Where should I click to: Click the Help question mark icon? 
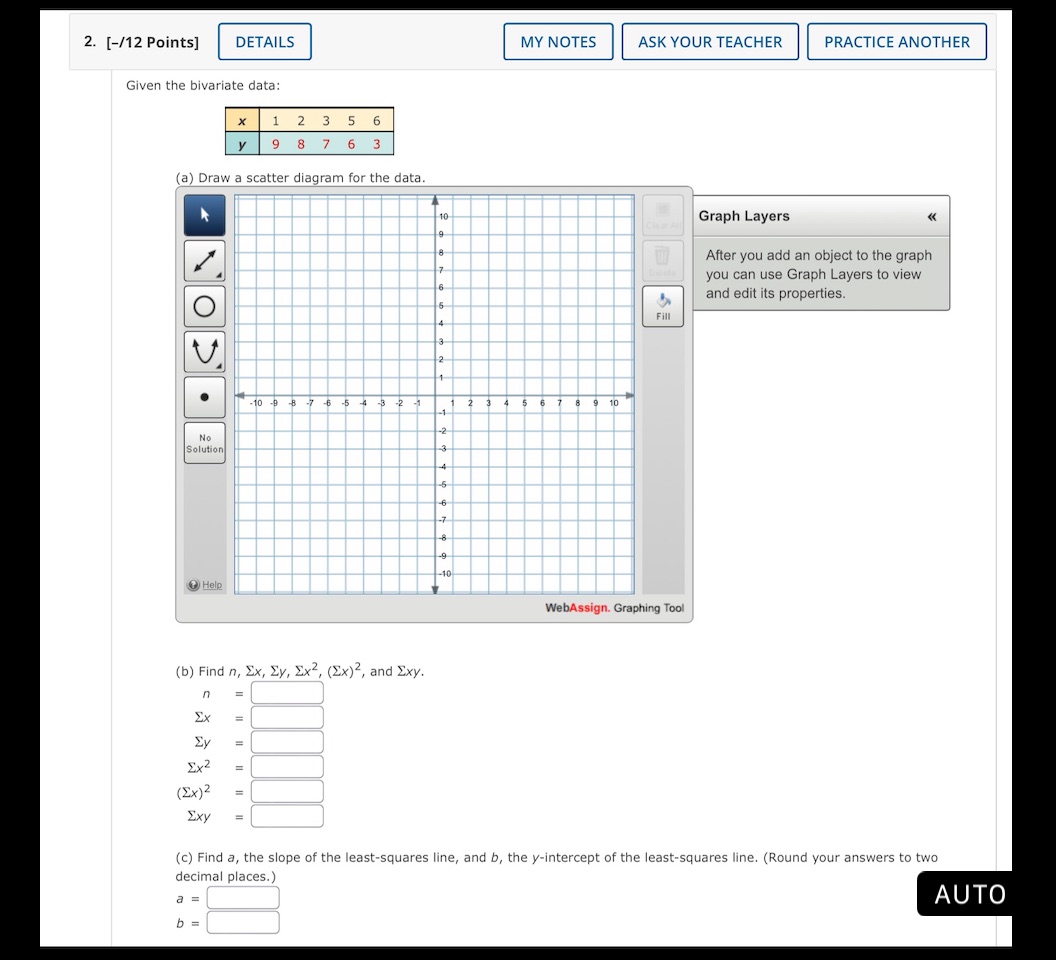[x=193, y=585]
